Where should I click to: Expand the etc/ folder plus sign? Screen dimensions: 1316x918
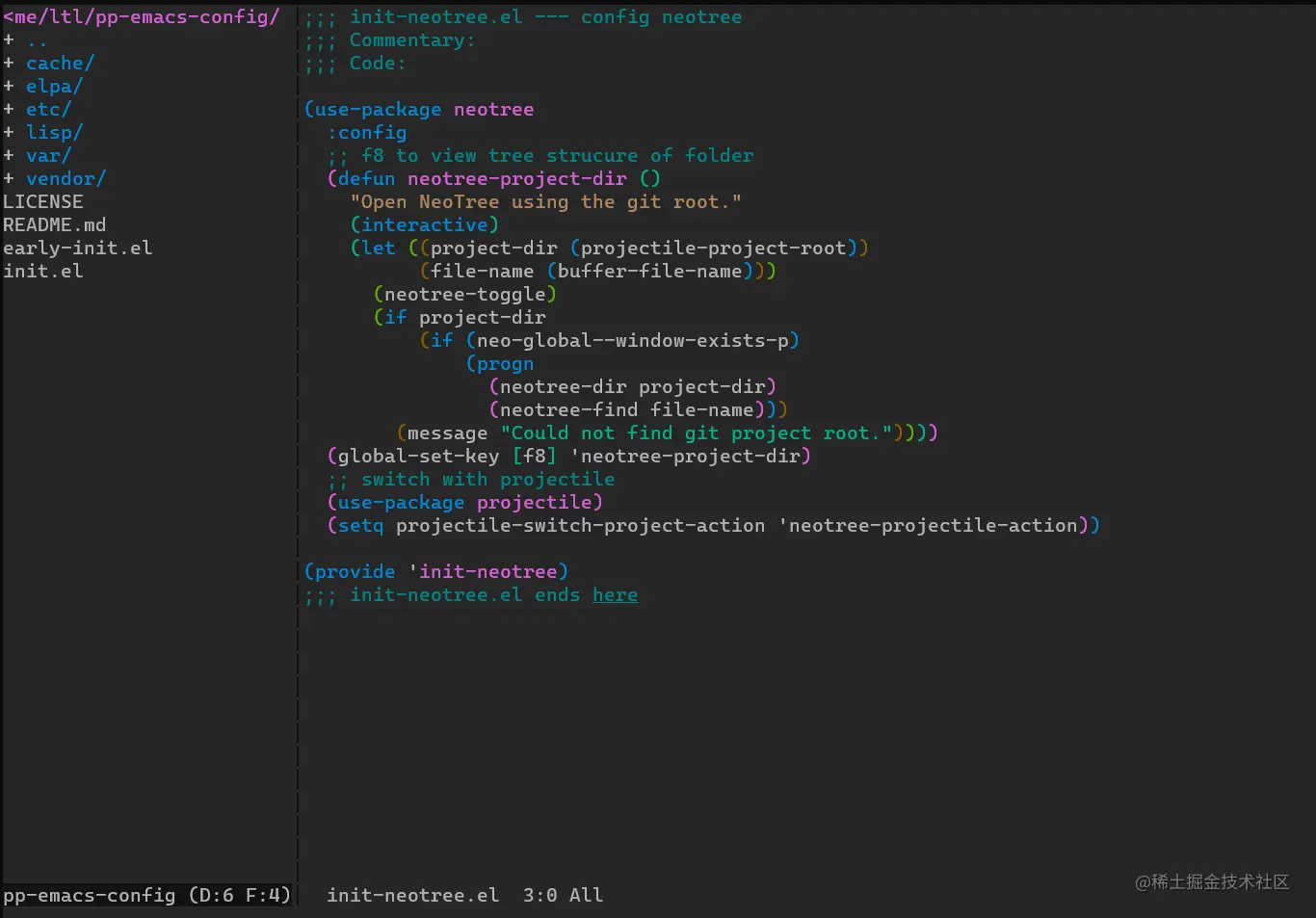tap(9, 109)
